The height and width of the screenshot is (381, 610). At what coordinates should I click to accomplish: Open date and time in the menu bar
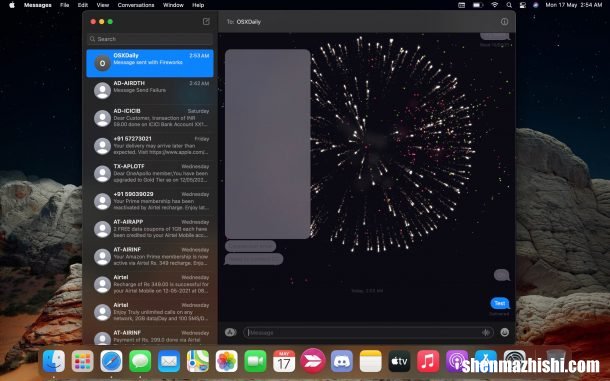tap(574, 5)
